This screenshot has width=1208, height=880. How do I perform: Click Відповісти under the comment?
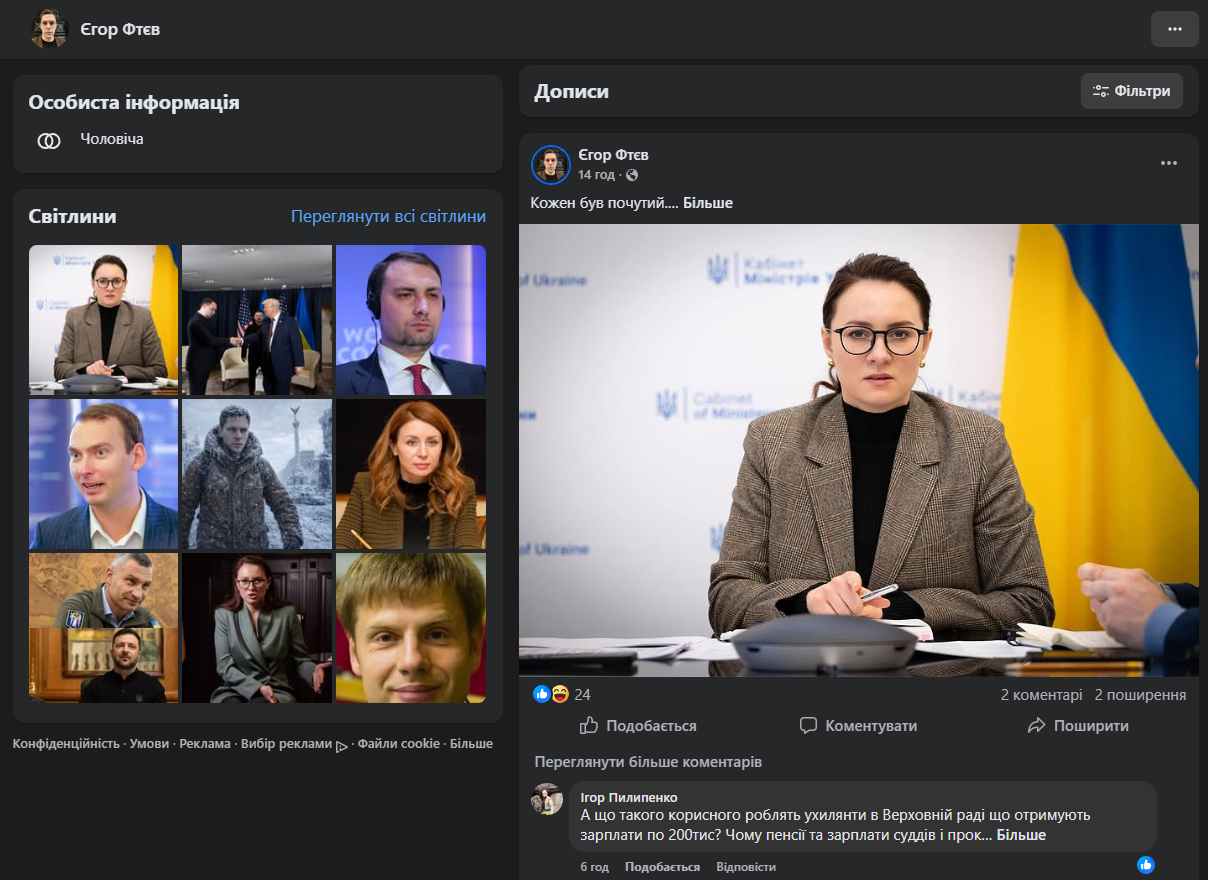(746, 867)
